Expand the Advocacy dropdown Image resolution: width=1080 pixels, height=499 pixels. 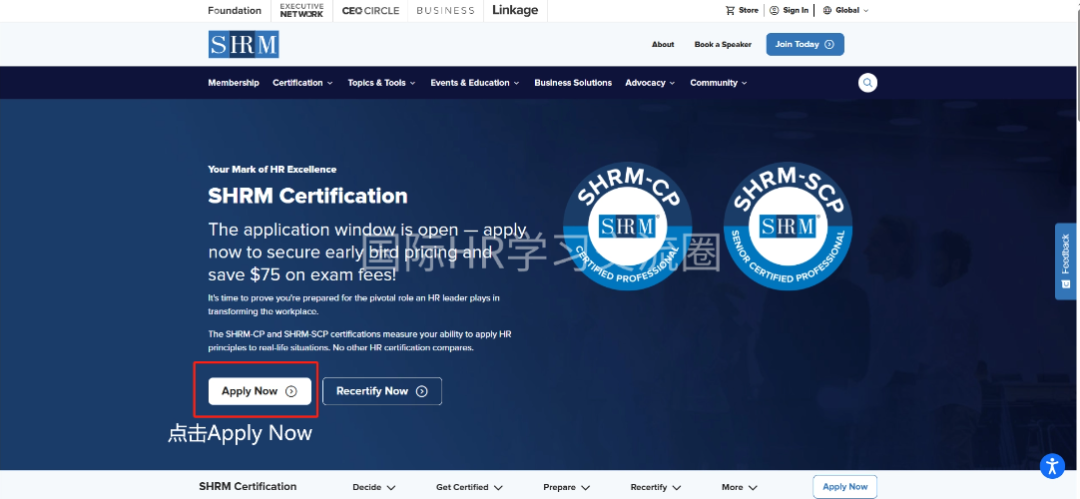[650, 83]
